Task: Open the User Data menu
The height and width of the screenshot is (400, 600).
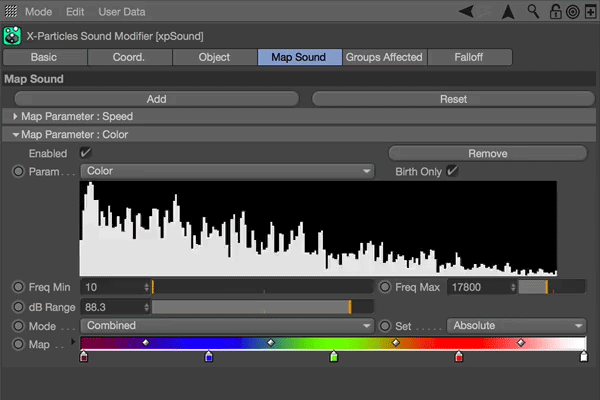Action: [x=122, y=12]
